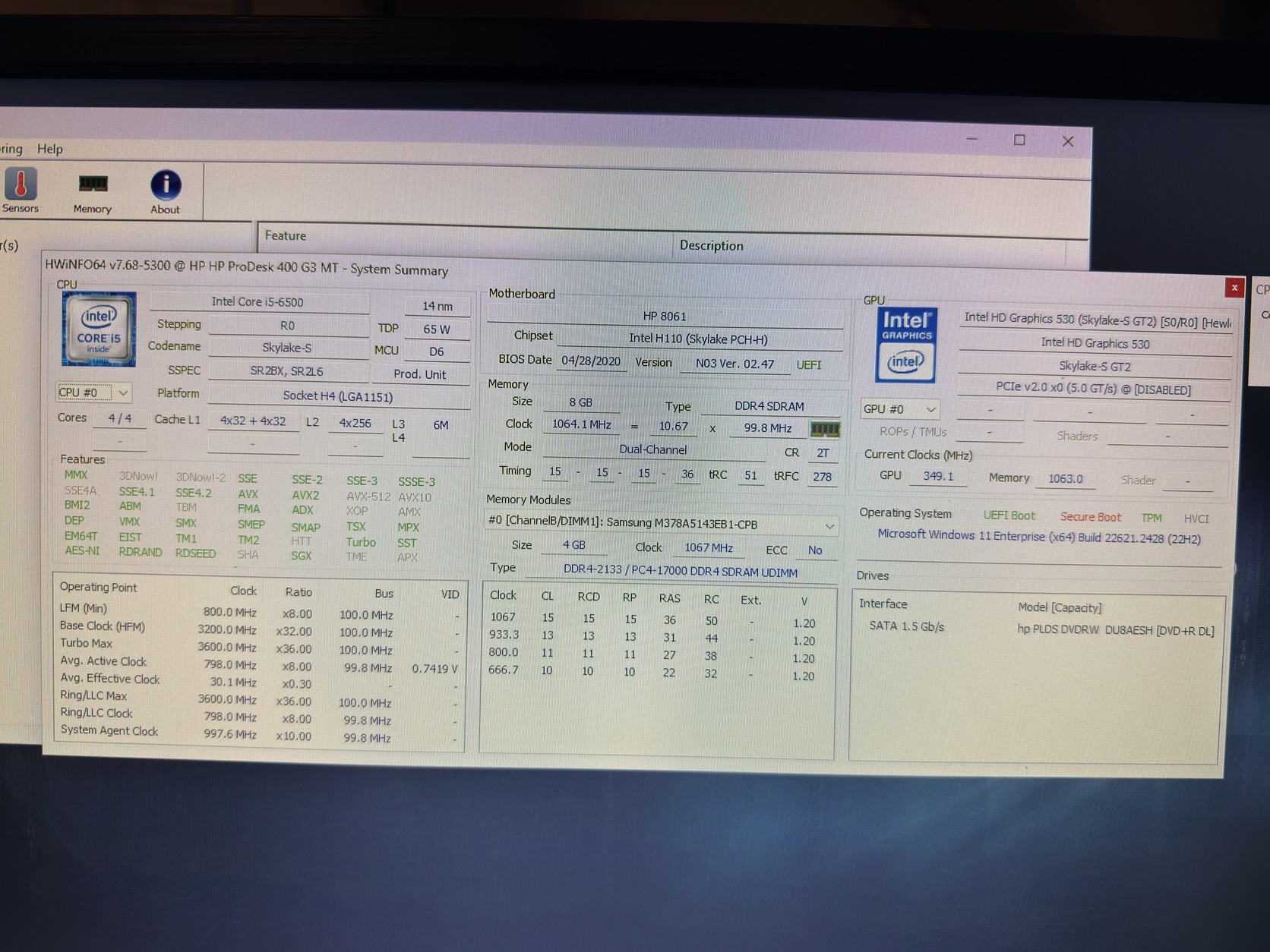
Task: Click the module clock value 1067 MHz
Action: coord(709,548)
